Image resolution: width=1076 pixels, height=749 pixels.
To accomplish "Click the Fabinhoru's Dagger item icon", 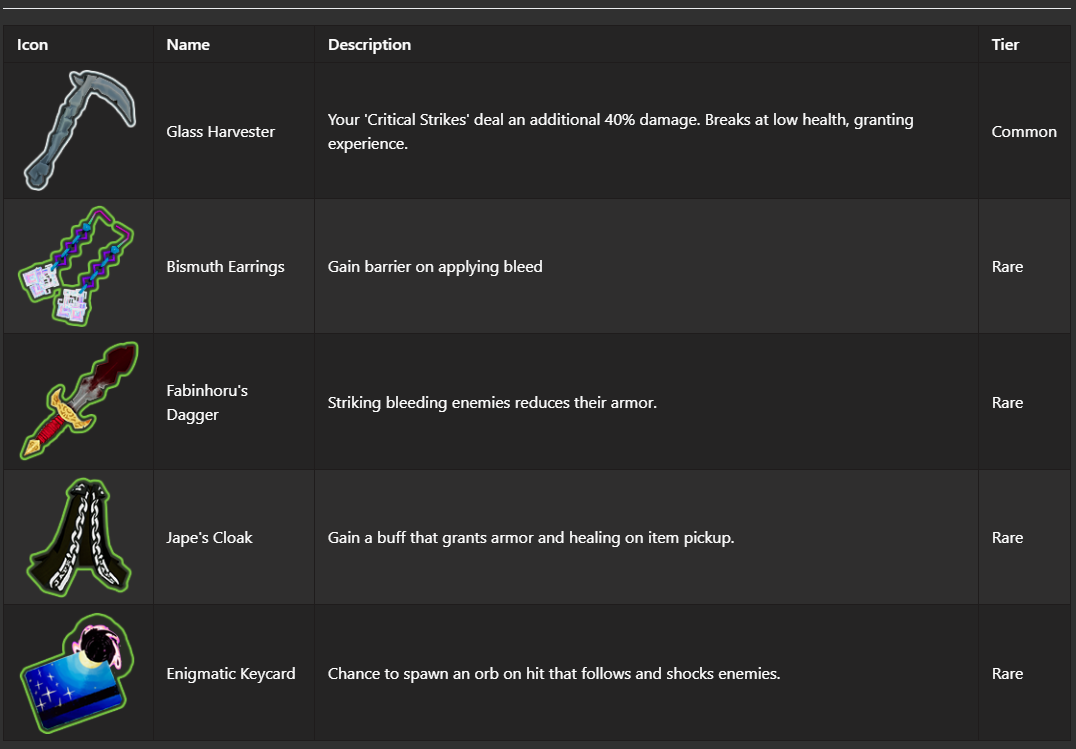I will (x=78, y=401).
